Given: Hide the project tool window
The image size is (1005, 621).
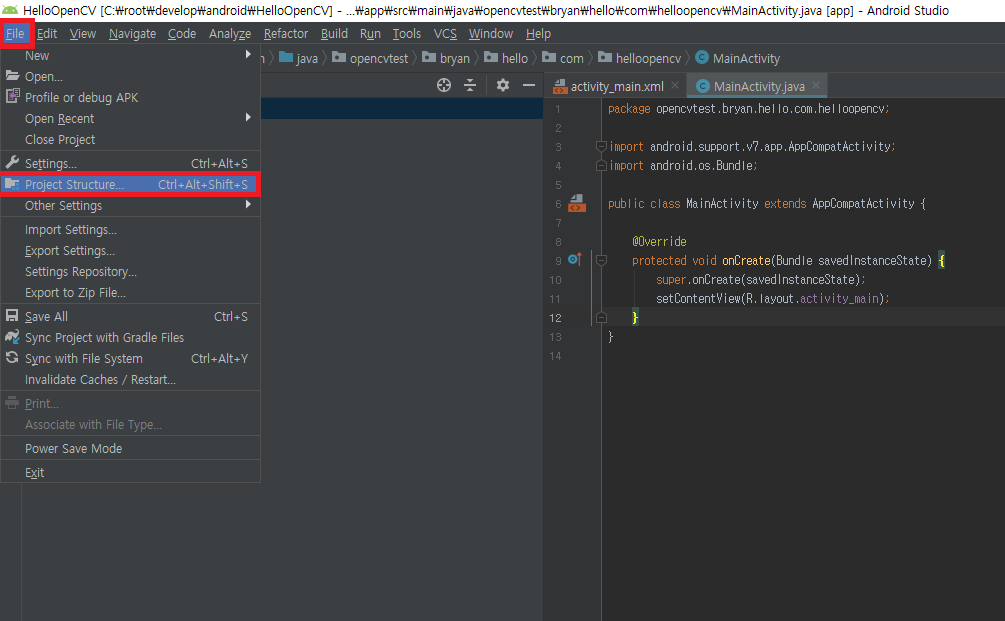Looking at the screenshot, I should coord(529,85).
